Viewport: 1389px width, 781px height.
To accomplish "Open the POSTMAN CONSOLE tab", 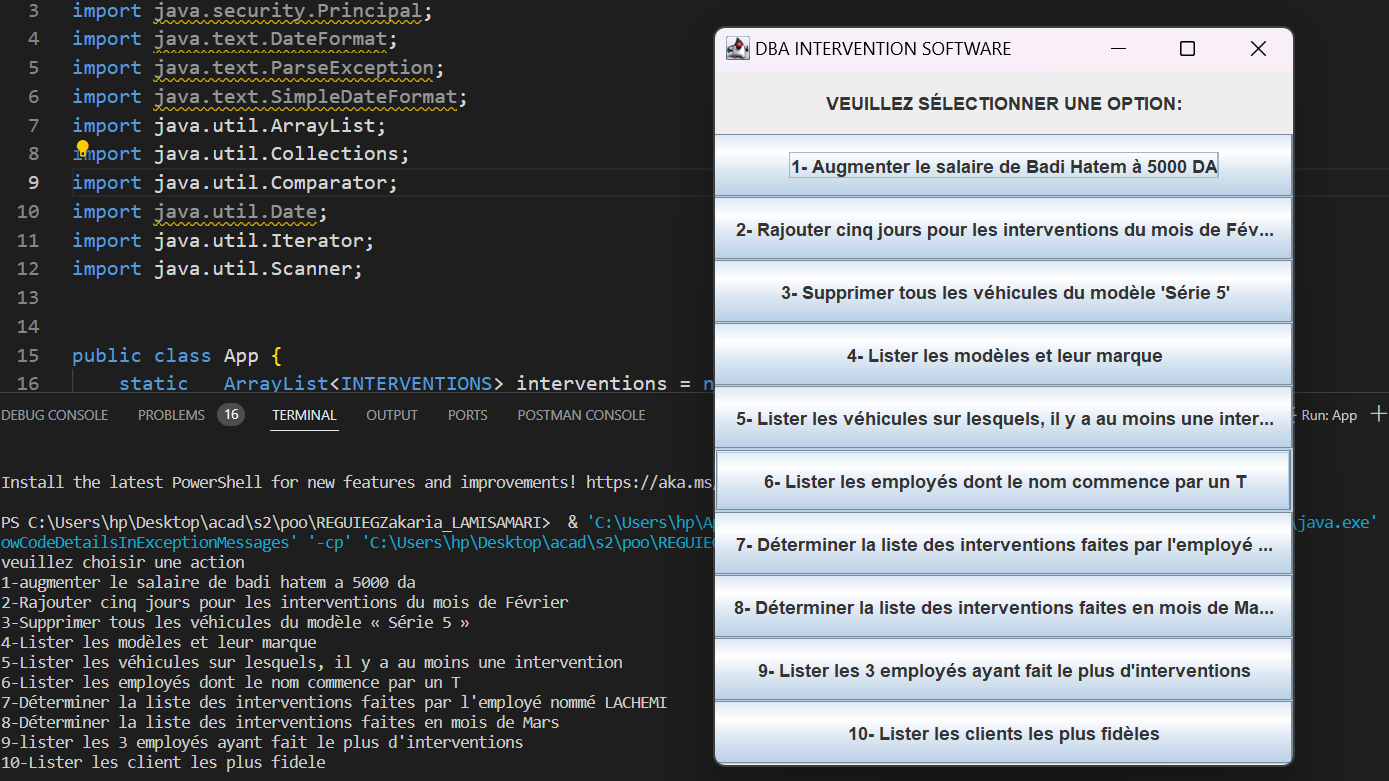I will pyautogui.click(x=581, y=414).
